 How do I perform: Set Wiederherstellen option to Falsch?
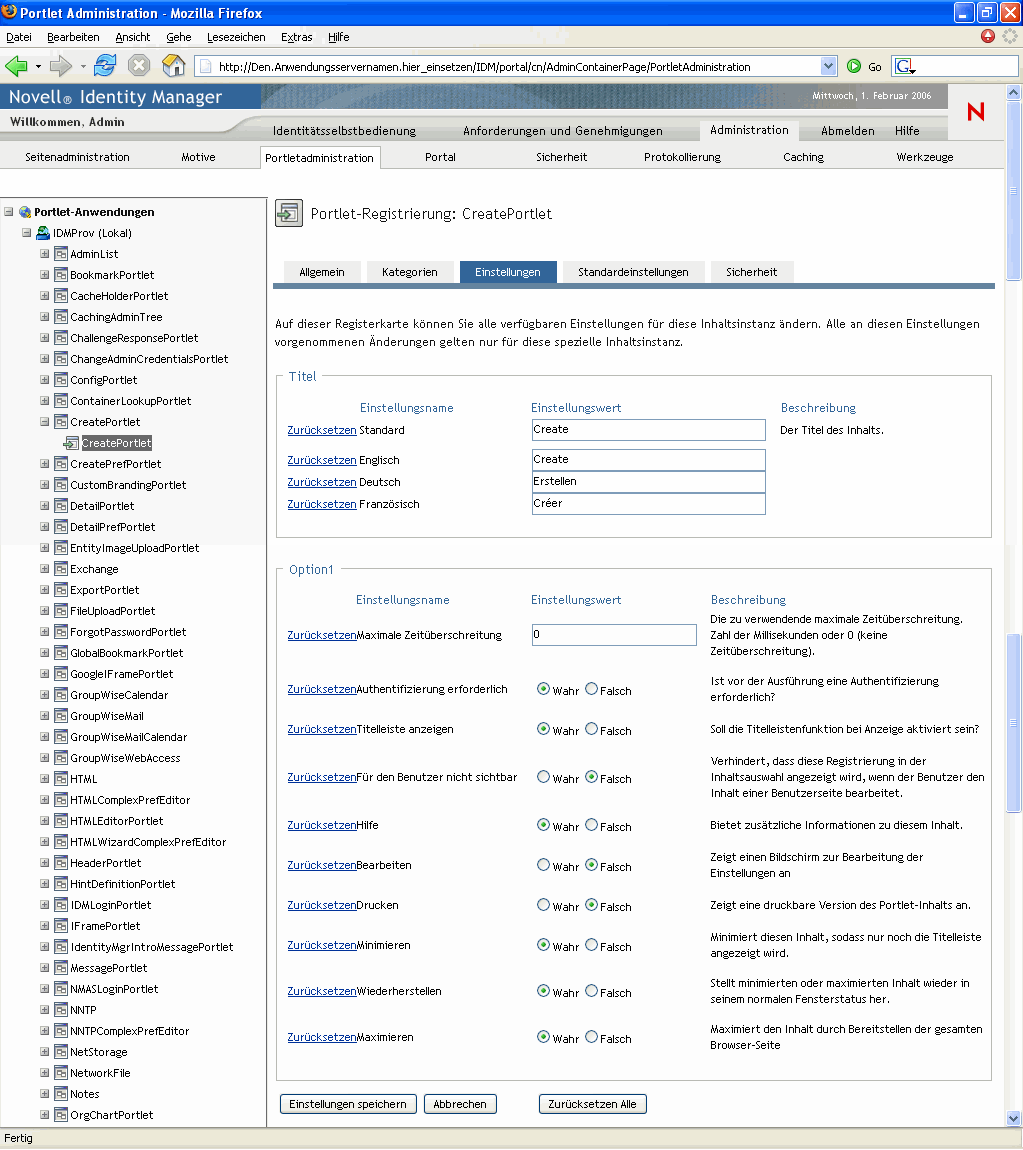(592, 990)
